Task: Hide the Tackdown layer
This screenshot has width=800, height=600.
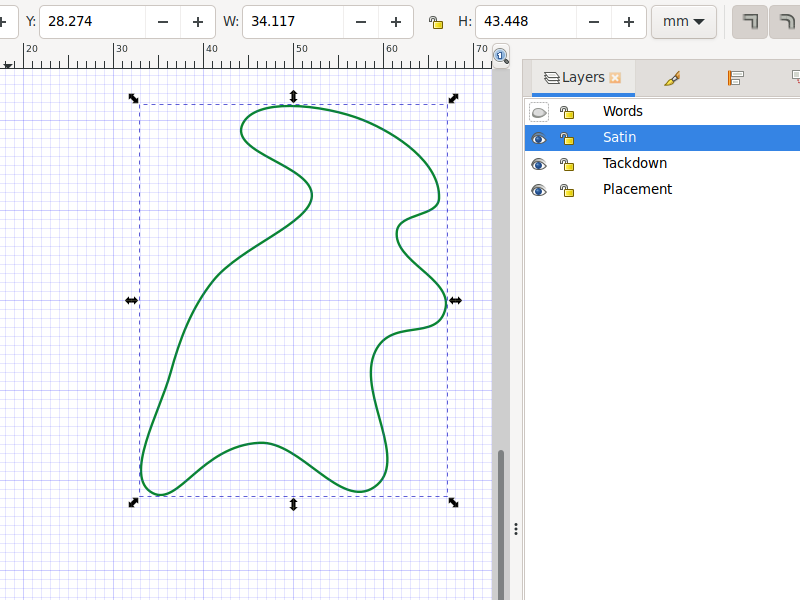Action: point(539,164)
